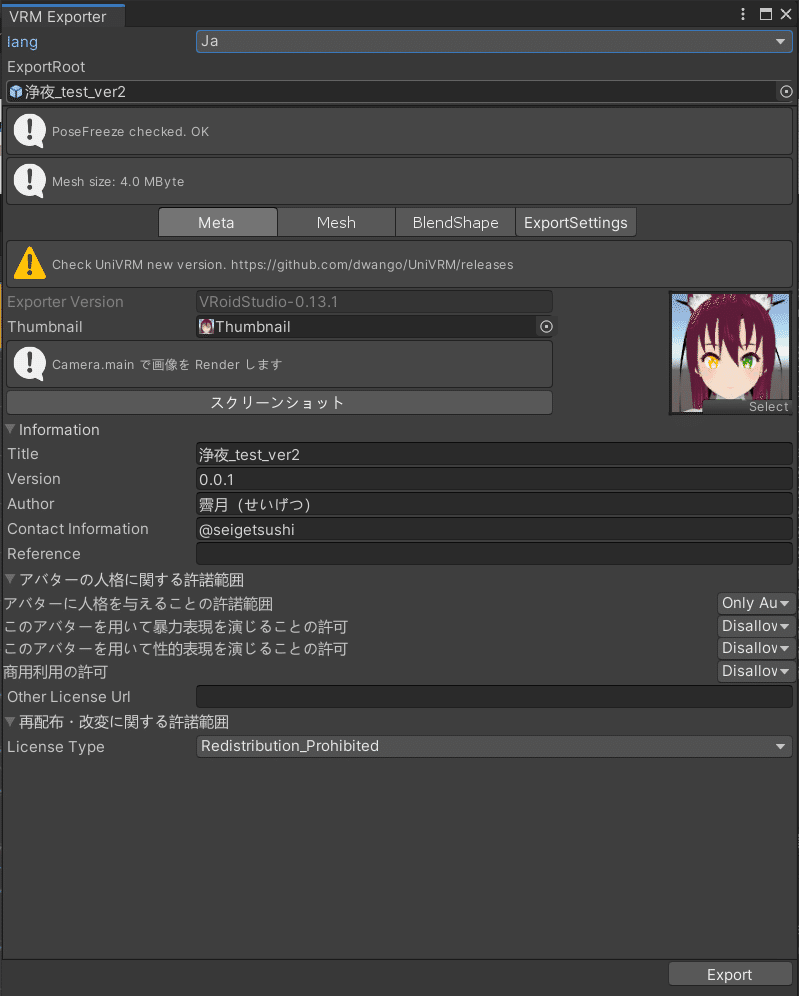Click the Export button
The image size is (799, 996).
(x=730, y=974)
